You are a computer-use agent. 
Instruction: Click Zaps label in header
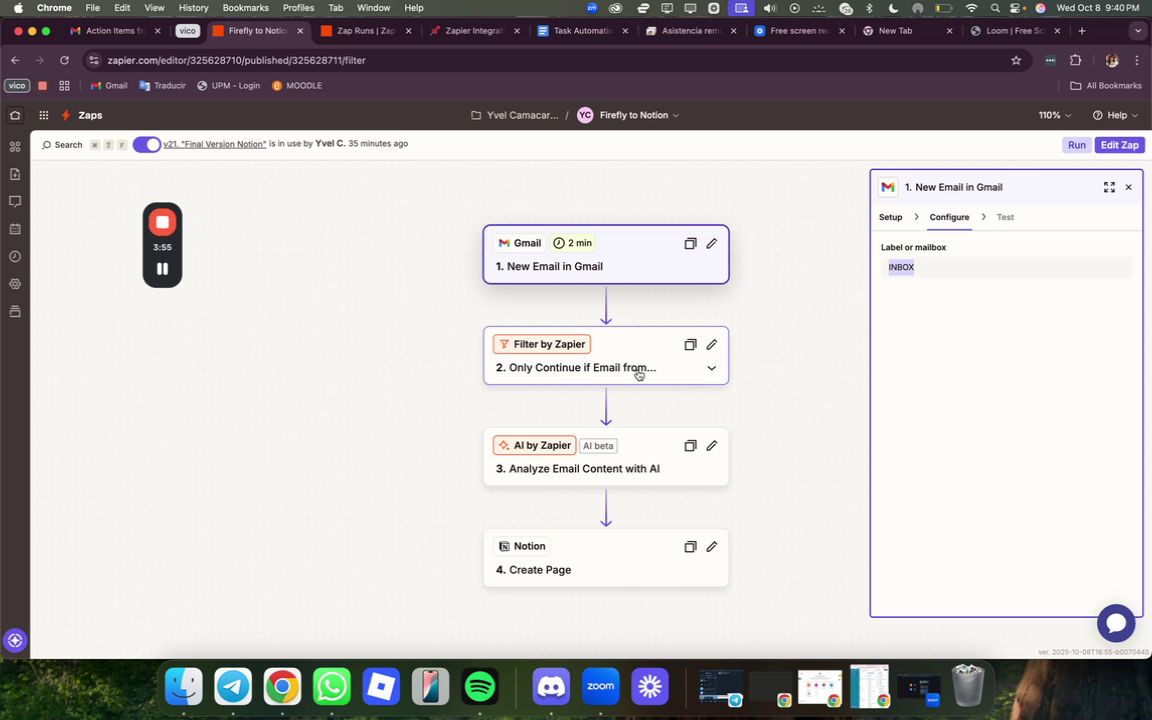tap(90, 115)
